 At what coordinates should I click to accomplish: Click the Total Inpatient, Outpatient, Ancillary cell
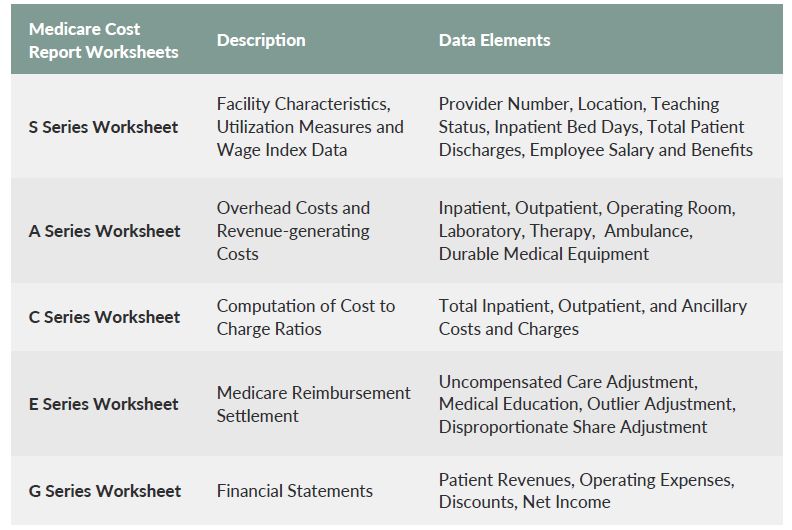click(x=593, y=317)
